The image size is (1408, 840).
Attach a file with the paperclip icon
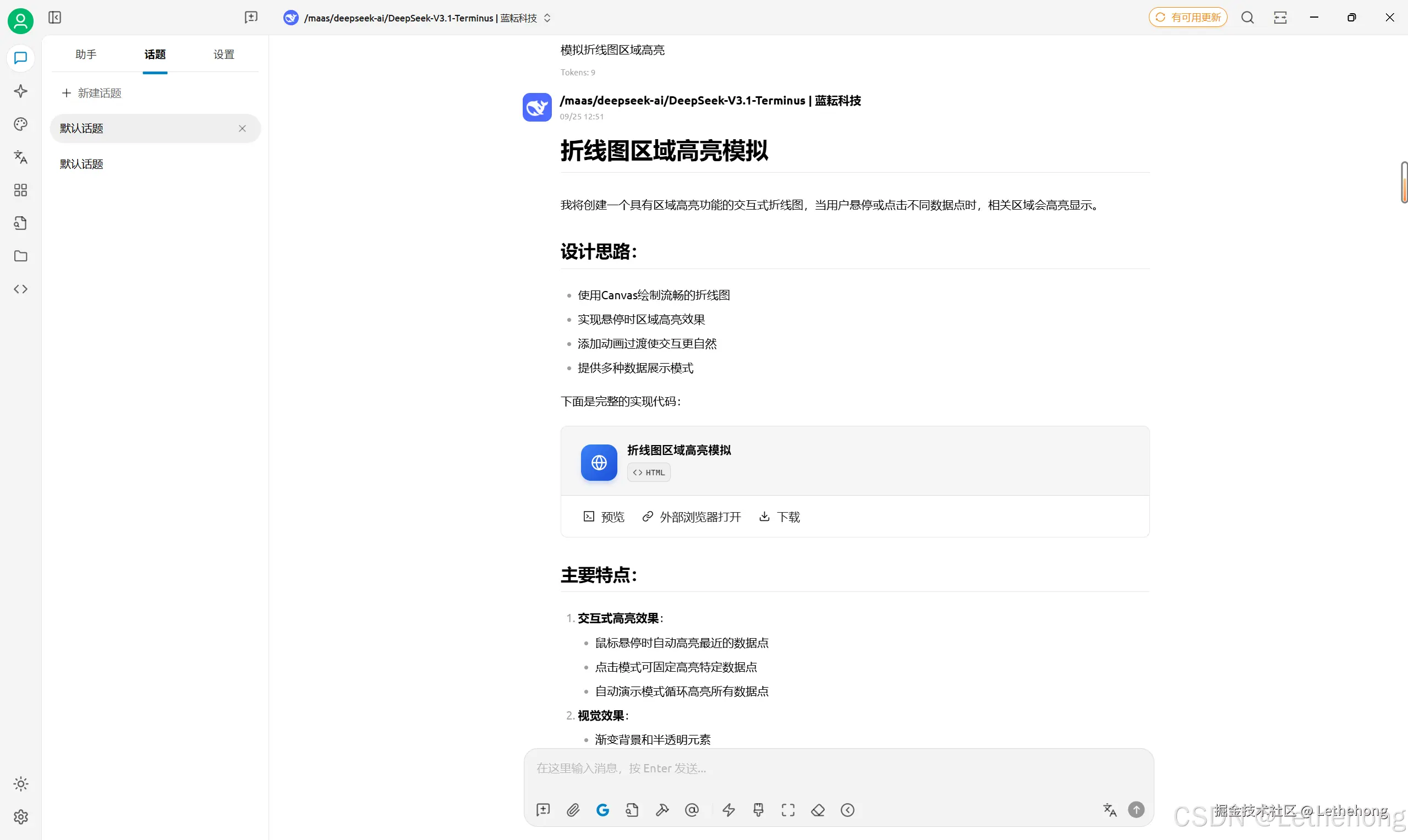click(x=573, y=810)
